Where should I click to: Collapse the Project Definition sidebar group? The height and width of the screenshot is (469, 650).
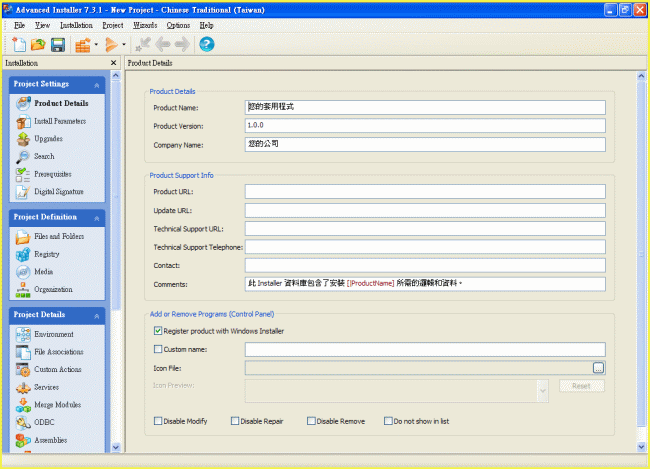[98, 217]
